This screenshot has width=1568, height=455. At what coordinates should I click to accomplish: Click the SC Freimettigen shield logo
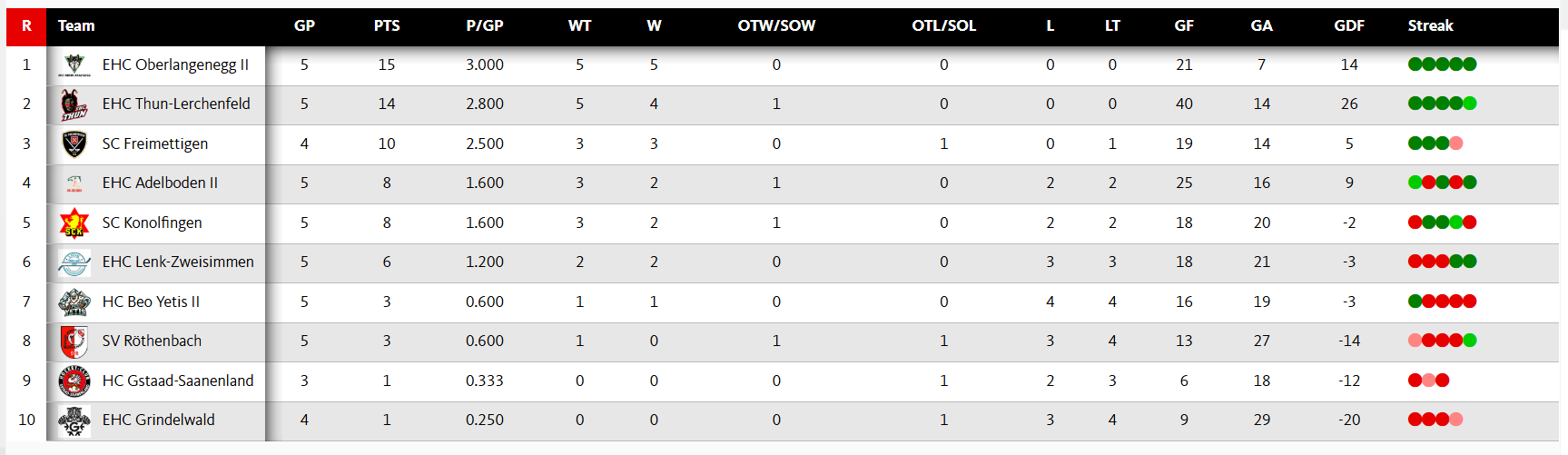click(74, 143)
